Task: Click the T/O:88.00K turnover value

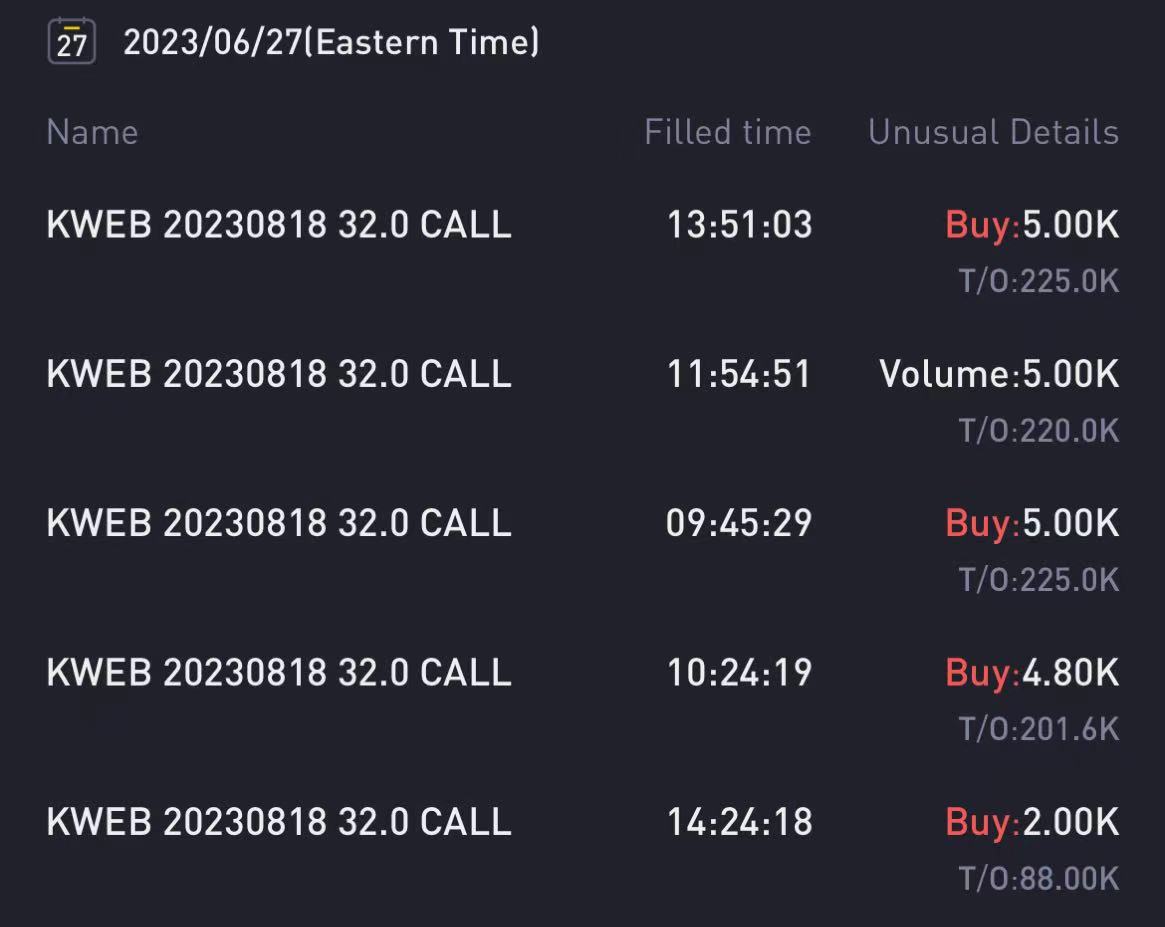Action: pos(1039,878)
